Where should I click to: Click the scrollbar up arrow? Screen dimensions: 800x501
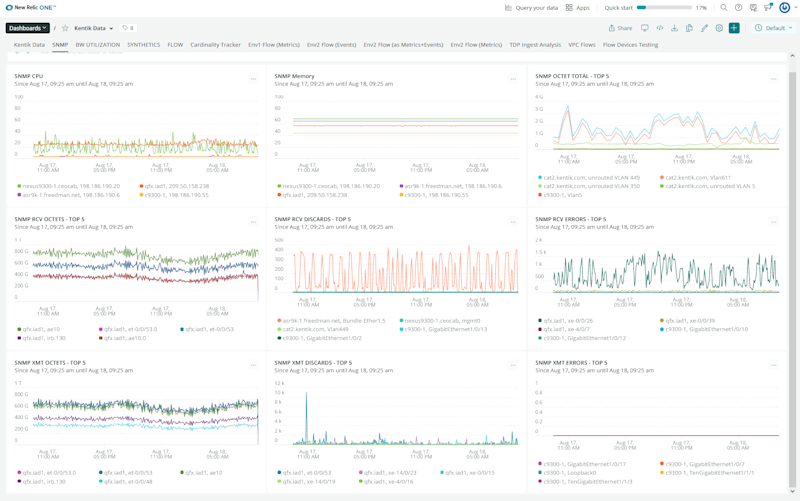click(792, 55)
